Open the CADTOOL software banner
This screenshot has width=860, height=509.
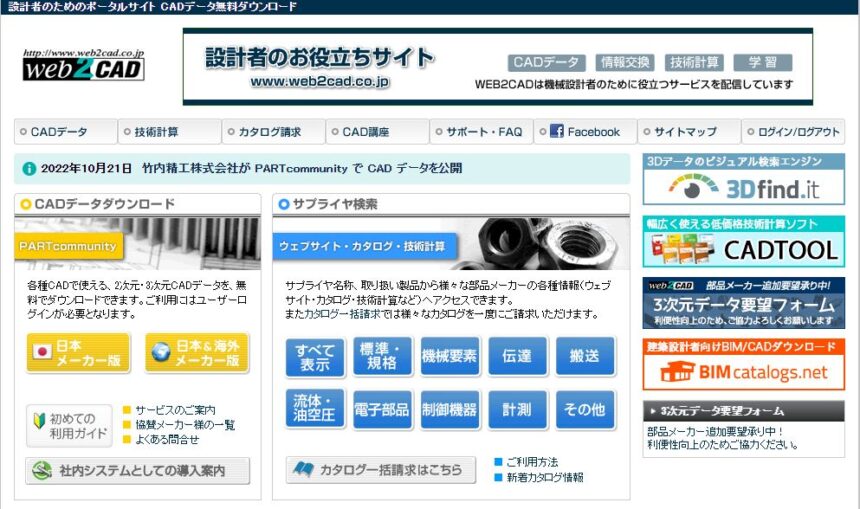tap(744, 242)
